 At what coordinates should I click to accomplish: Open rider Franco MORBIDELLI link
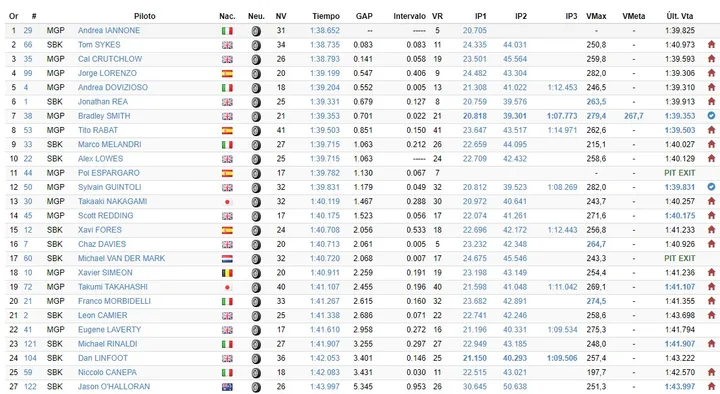pos(114,301)
